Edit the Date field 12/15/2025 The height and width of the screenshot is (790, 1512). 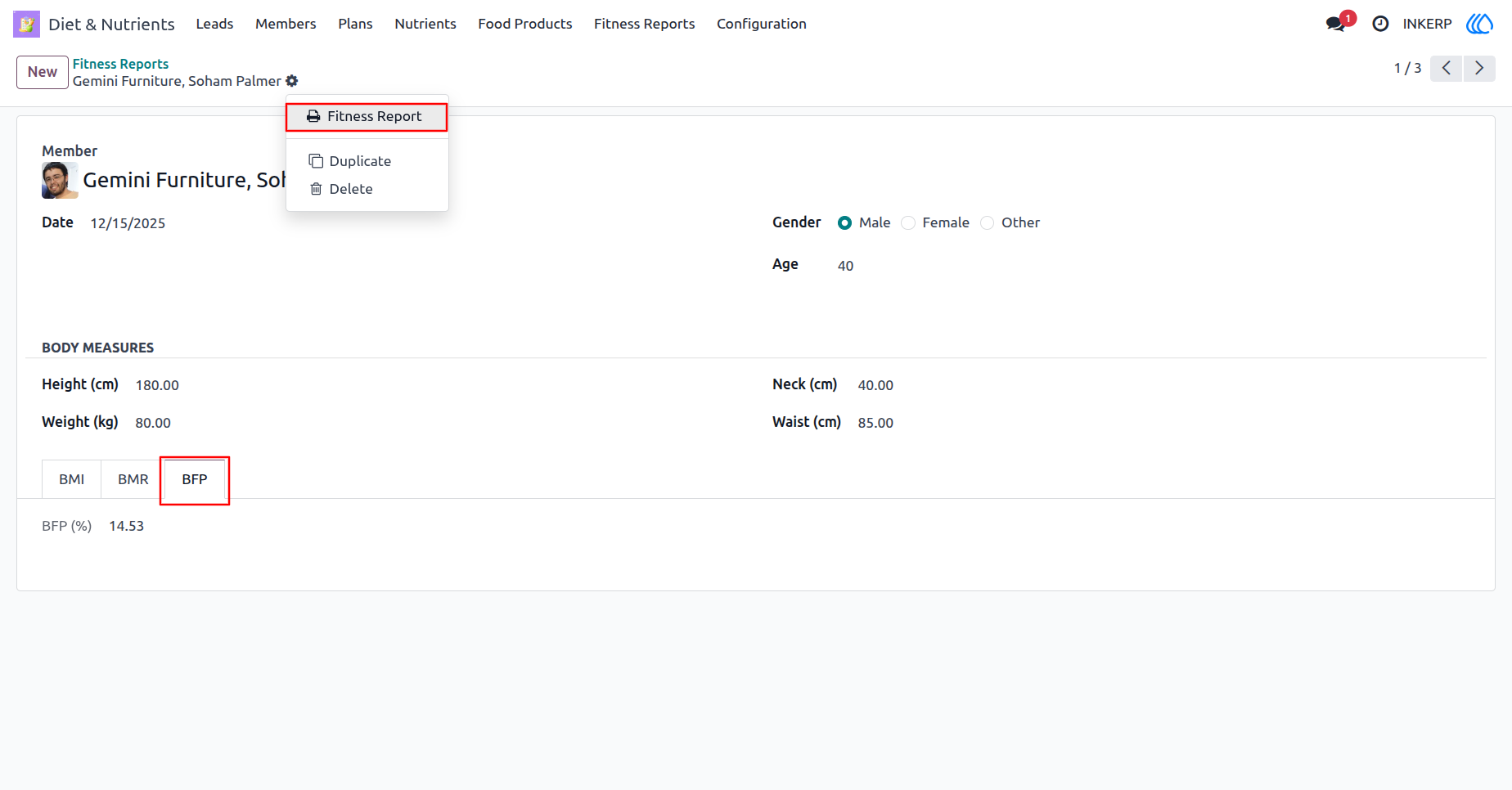(x=128, y=223)
